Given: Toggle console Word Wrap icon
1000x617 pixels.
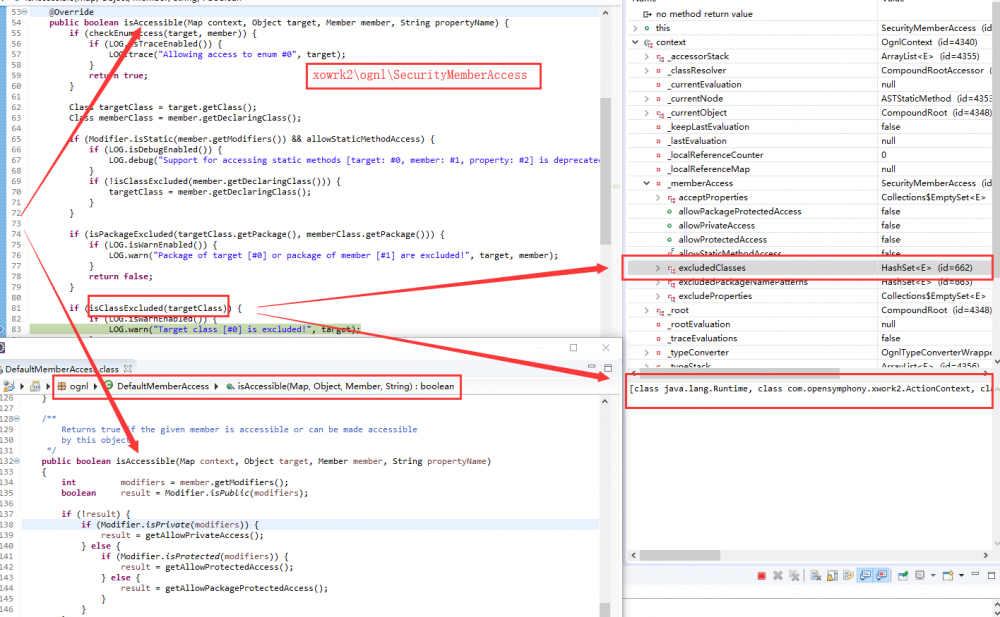Looking at the screenshot, I should click(x=848, y=575).
